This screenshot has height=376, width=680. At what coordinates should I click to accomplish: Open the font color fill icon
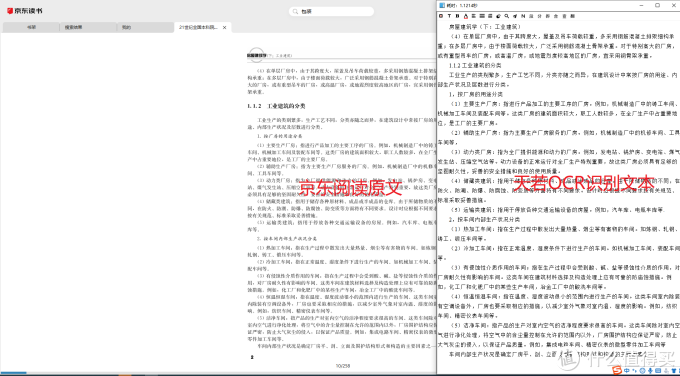tap(466, 16)
